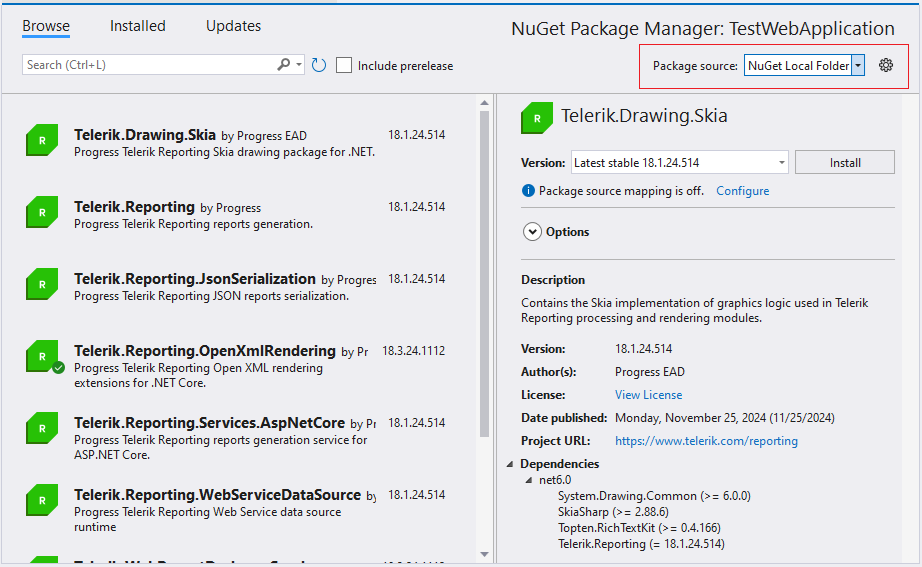Viewport: 922px width, 567px height.
Task: Open the View License link
Action: point(648,395)
